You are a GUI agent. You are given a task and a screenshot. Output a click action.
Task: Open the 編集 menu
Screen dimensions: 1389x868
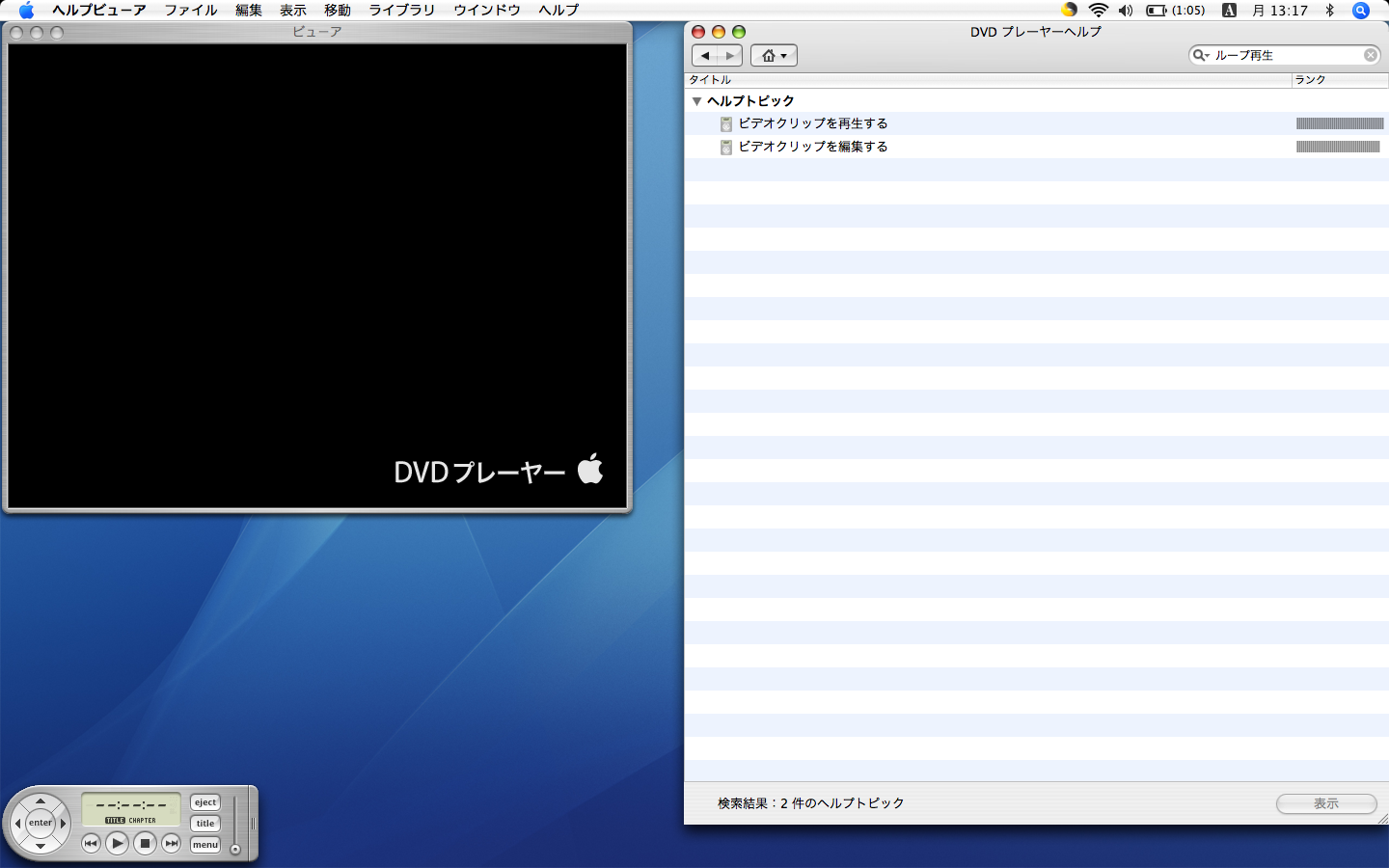coord(249,11)
